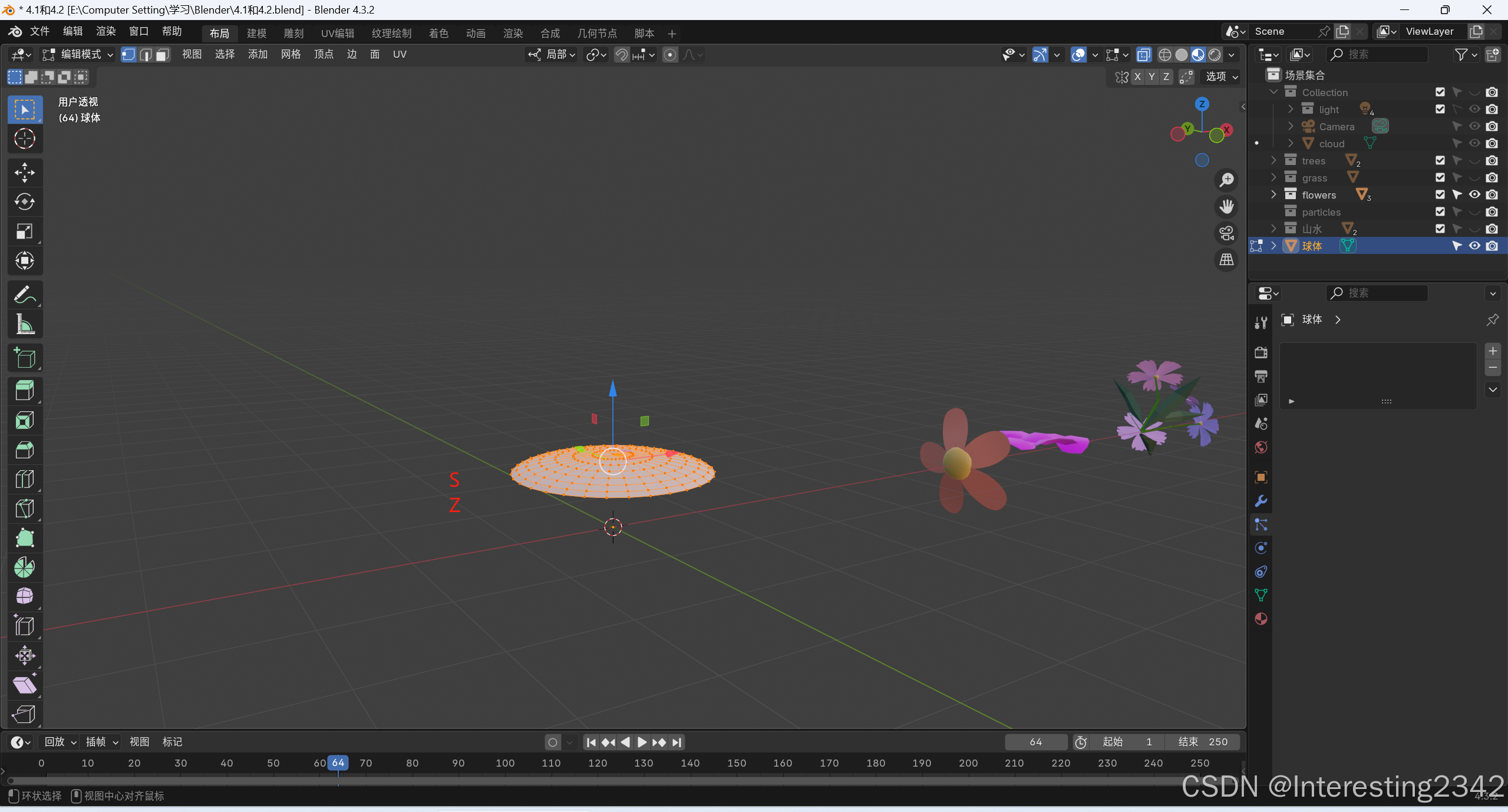The height and width of the screenshot is (812, 1508).
Task: Click frame 100 on the timeline
Action: [x=504, y=763]
